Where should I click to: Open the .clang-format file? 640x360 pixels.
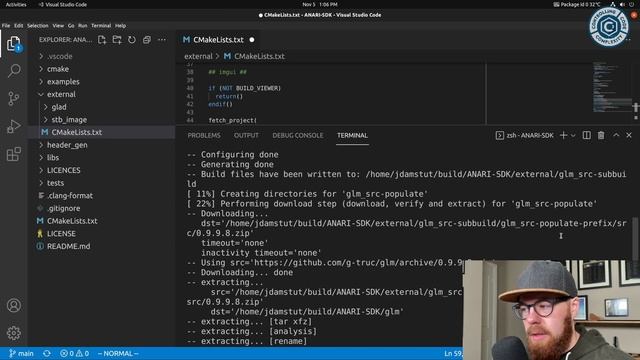[101, 196]
